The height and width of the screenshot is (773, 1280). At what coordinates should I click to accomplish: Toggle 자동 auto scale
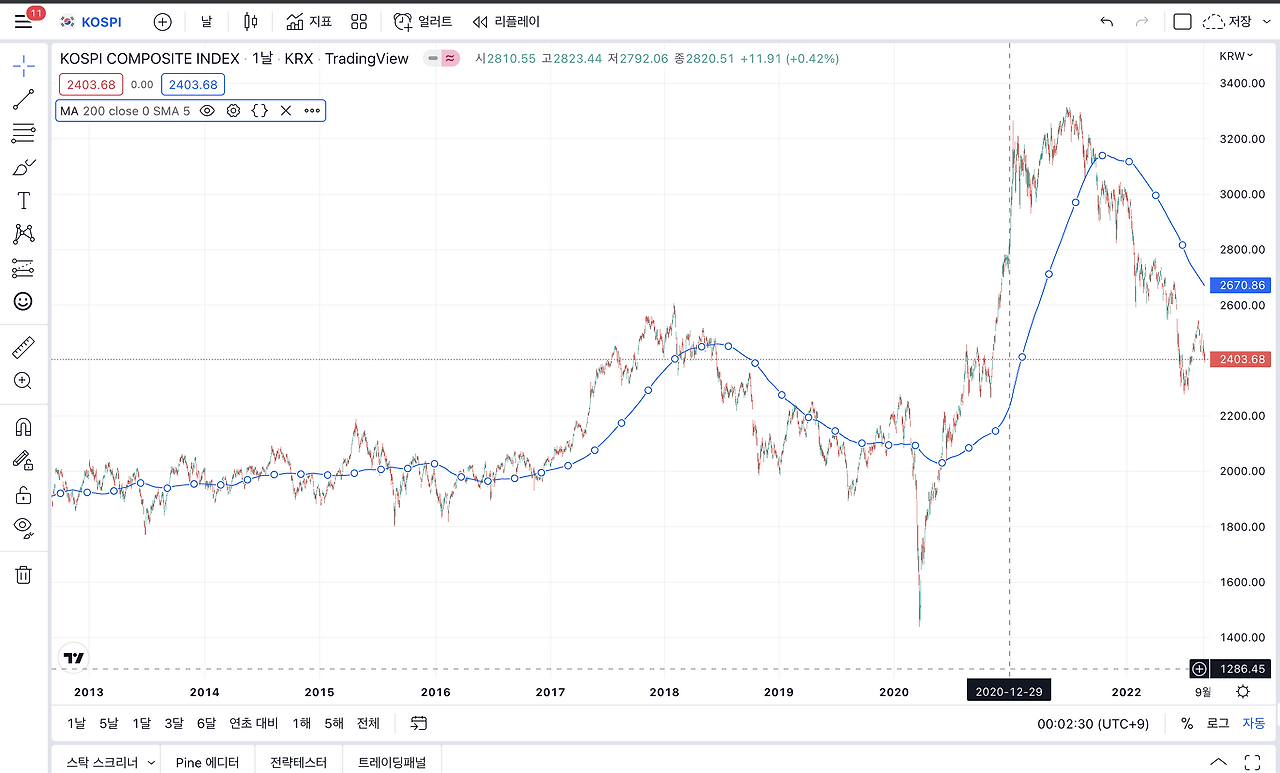(x=1254, y=723)
